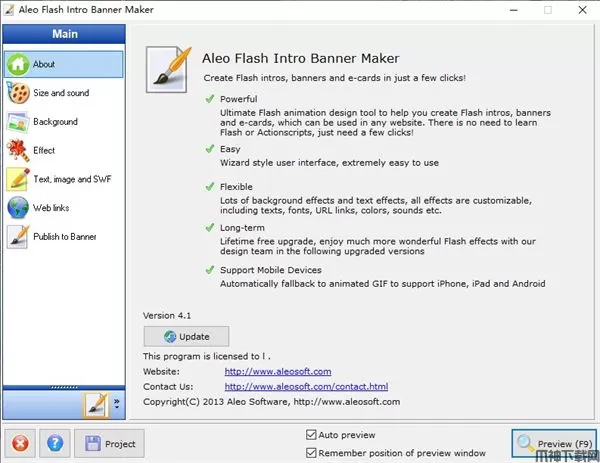Click the film reel Size and sound icon
600x463 pixels.
[x=18, y=93]
